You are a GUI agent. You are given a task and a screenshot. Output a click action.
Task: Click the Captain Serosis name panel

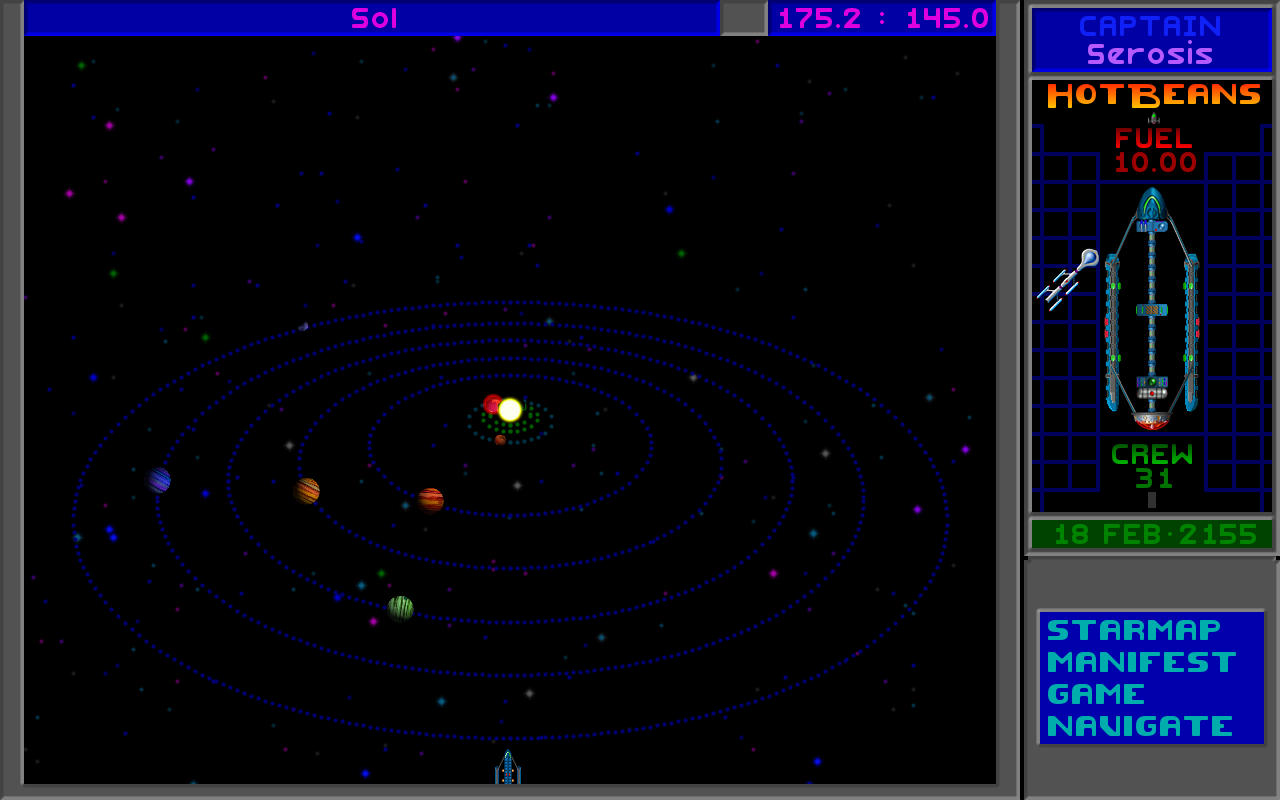1150,40
